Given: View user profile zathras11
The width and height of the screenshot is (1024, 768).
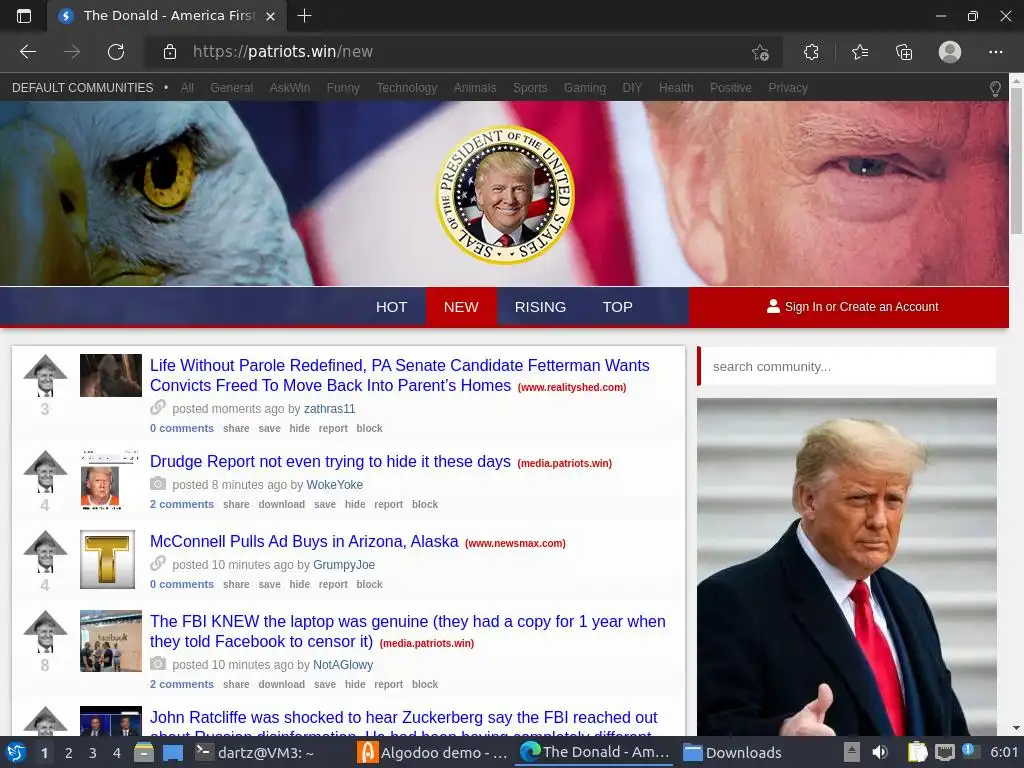Looking at the screenshot, I should click(x=329, y=409).
